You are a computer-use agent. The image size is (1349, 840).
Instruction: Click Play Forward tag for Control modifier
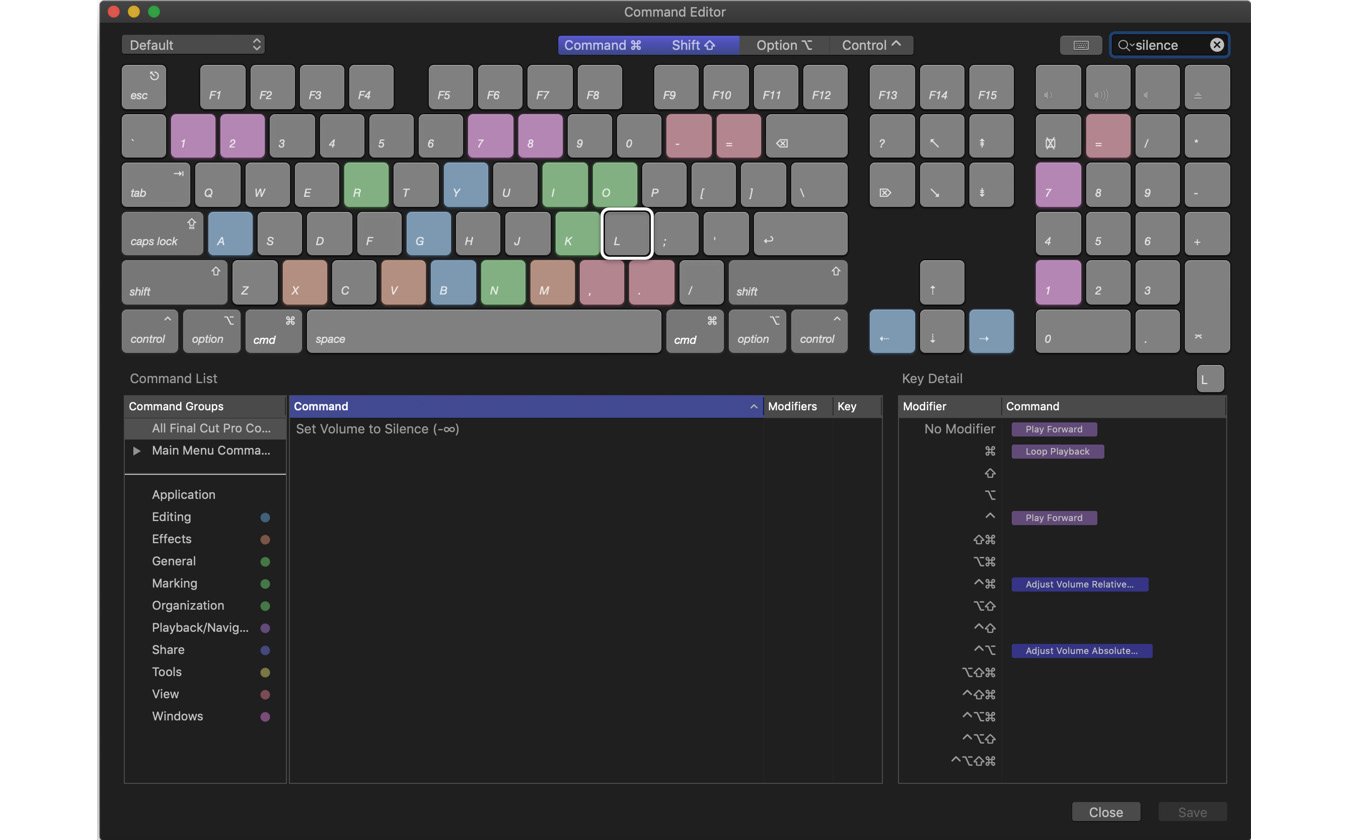(x=1054, y=518)
